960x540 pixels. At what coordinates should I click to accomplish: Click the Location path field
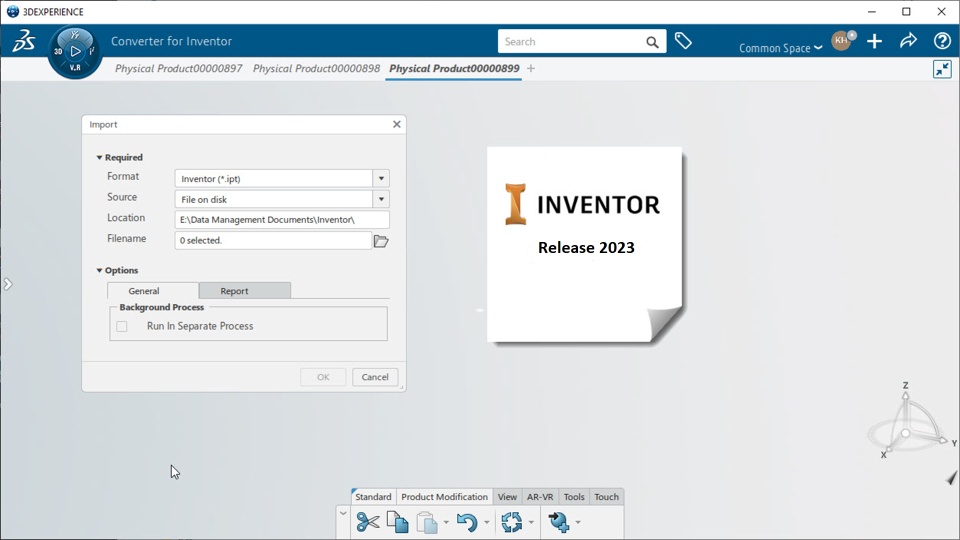click(282, 220)
